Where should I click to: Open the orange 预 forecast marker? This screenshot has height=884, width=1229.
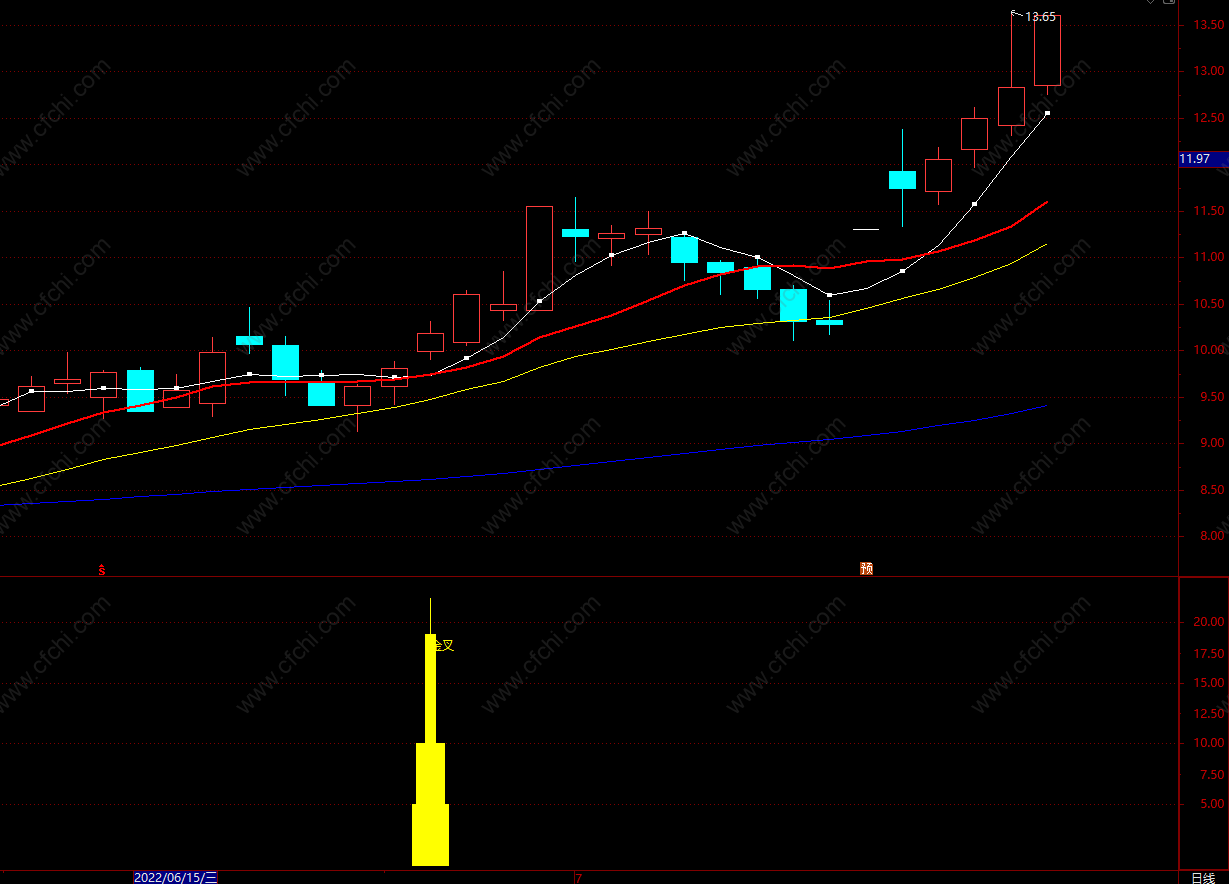point(866,569)
